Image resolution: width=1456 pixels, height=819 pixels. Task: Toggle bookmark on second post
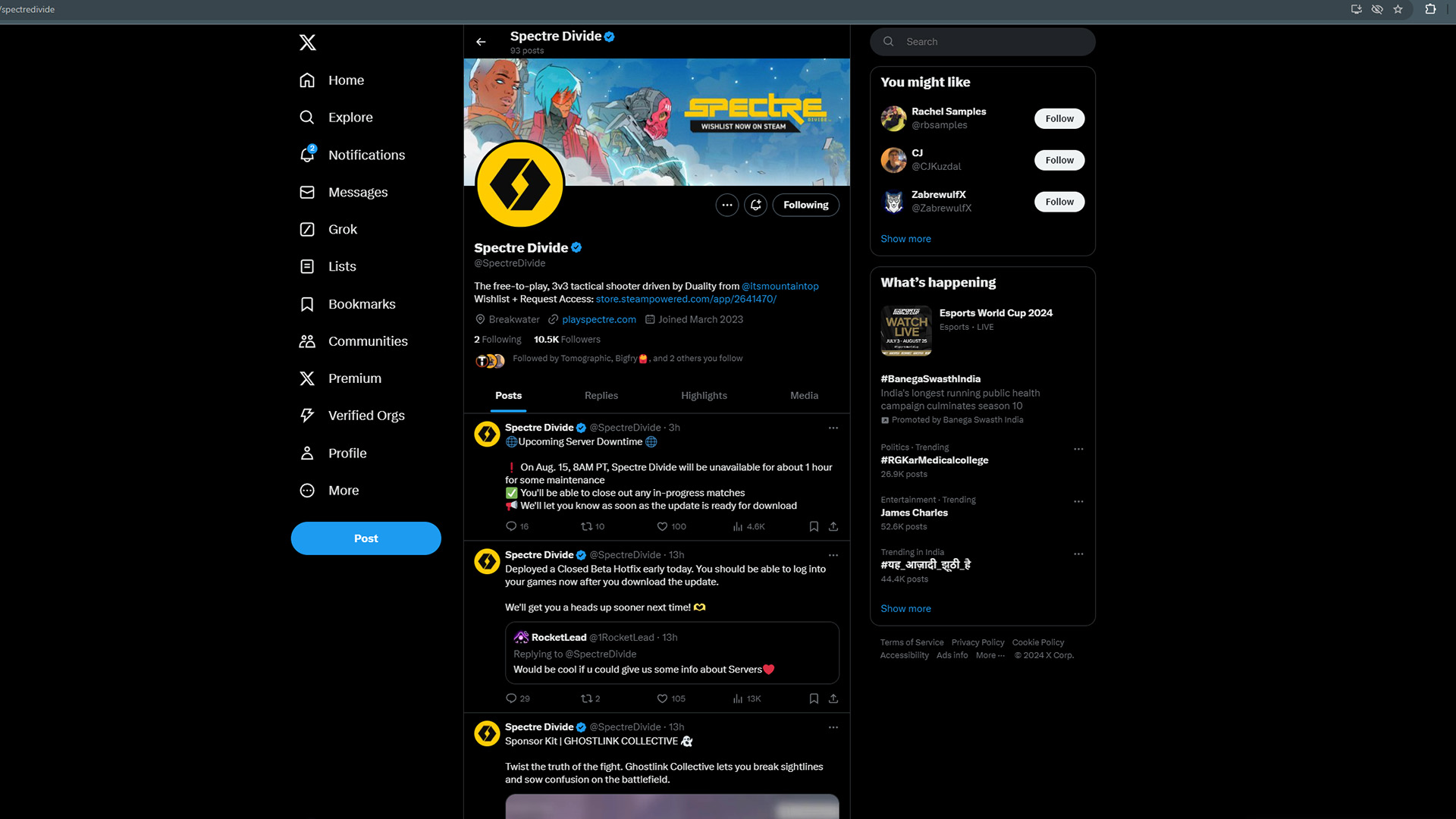[813, 698]
